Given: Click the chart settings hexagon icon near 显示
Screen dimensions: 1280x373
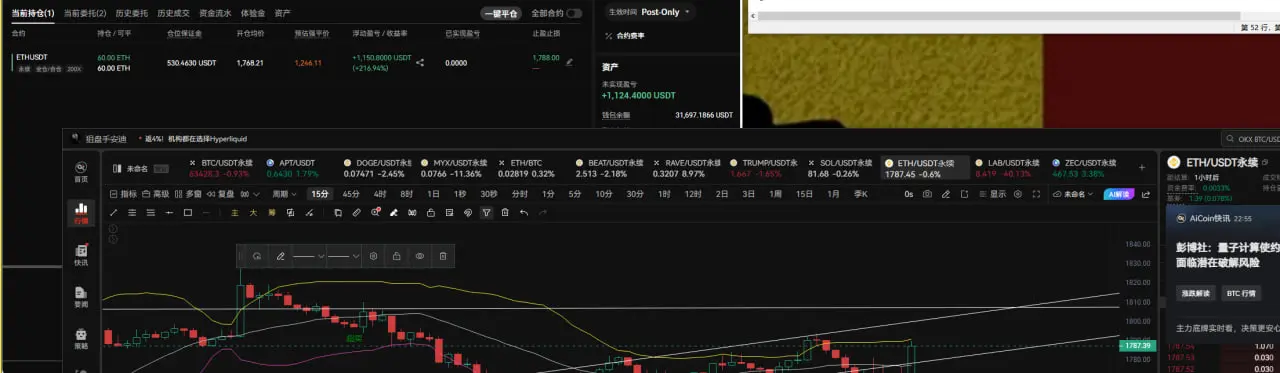Looking at the screenshot, I should (1018, 194).
